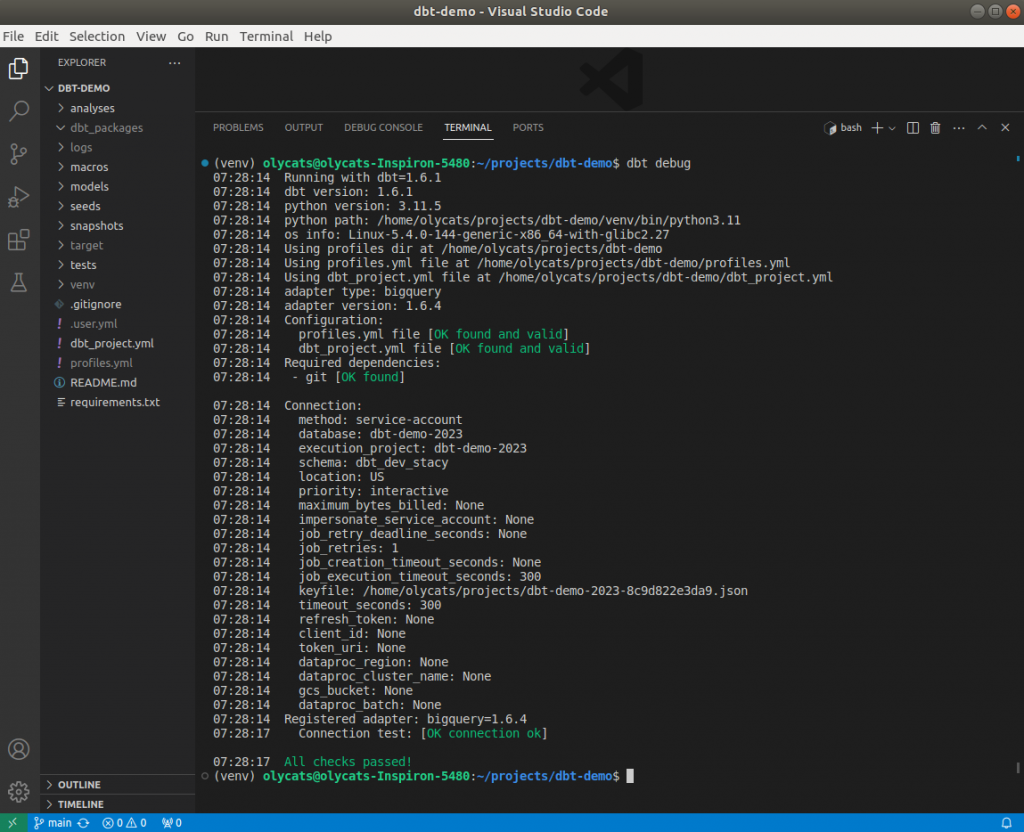Image resolution: width=1024 pixels, height=832 pixels.
Task: Expand the macros folder
Action: click(x=118, y=167)
